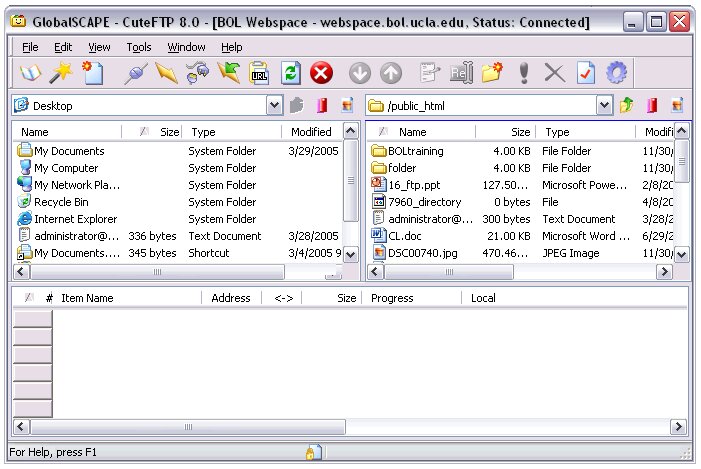This screenshot has width=701, height=469.
Task: Go up a folder in remote pane
Action: (x=626, y=106)
